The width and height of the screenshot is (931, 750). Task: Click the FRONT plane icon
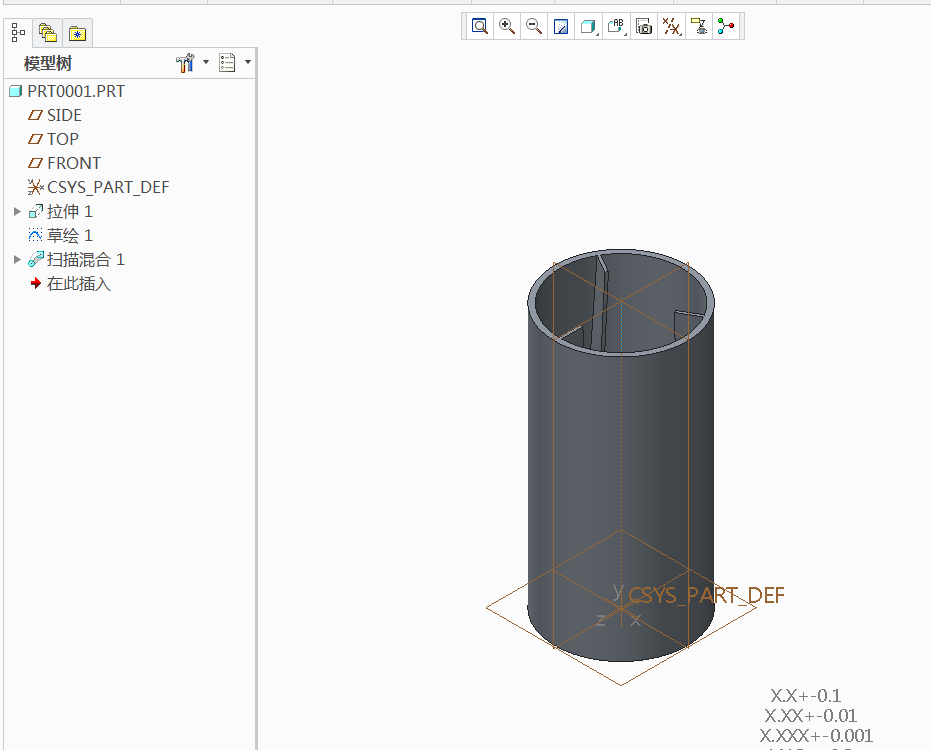(x=36, y=163)
